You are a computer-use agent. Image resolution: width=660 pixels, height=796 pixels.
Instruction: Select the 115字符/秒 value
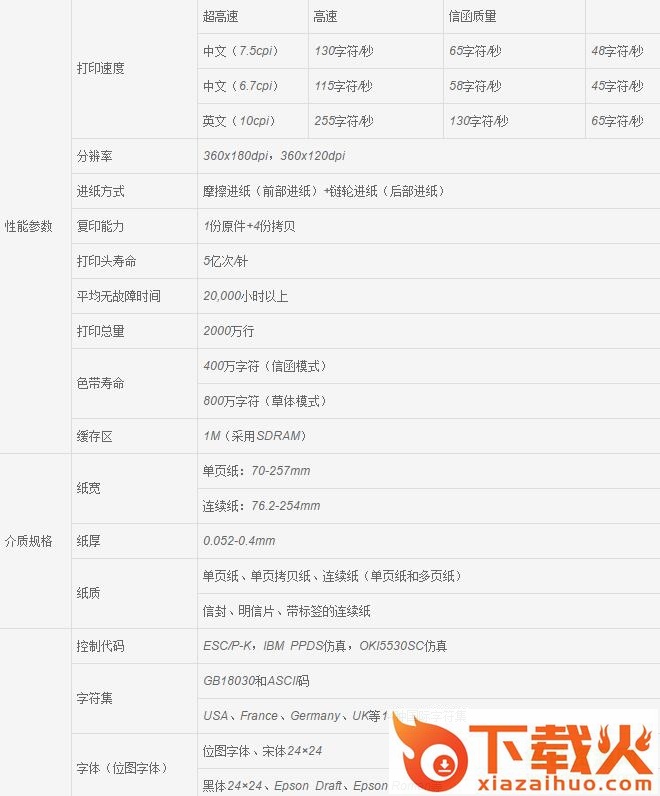click(344, 86)
